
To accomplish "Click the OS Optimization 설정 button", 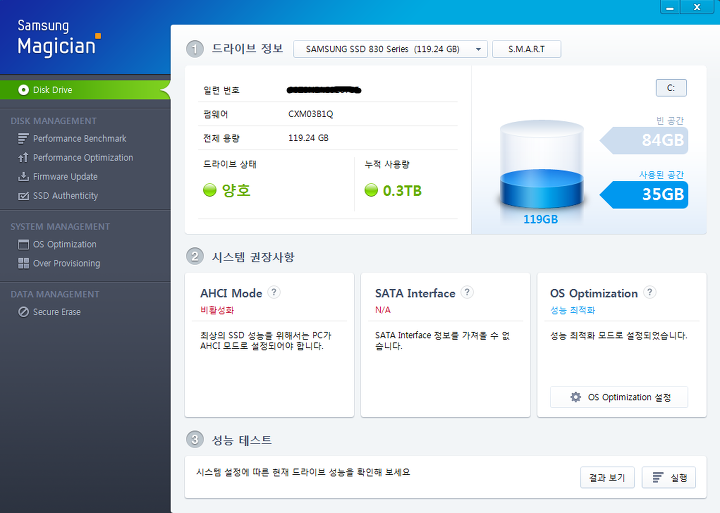I will (x=619, y=397).
